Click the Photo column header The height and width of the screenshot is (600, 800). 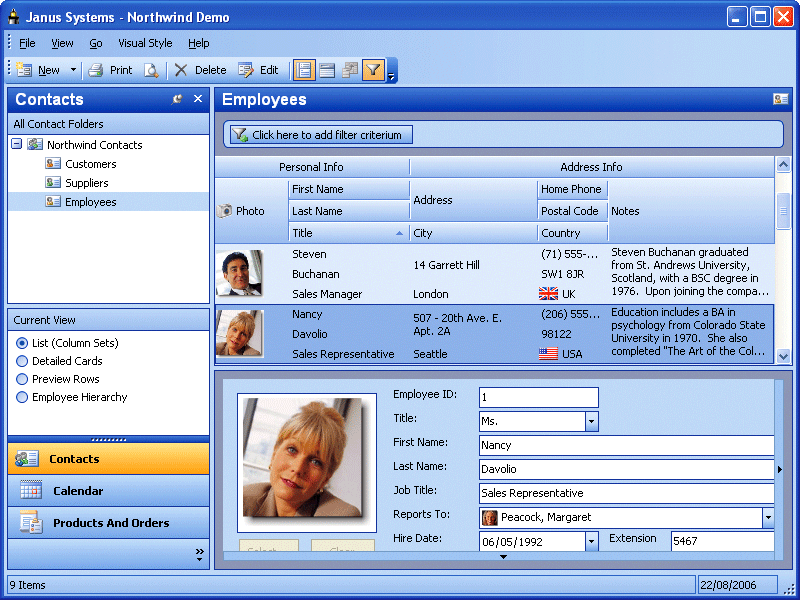252,211
